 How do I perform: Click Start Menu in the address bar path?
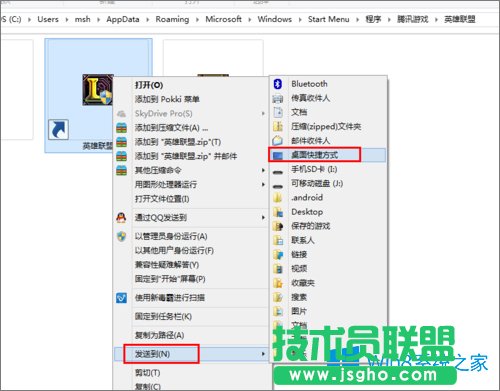click(328, 19)
